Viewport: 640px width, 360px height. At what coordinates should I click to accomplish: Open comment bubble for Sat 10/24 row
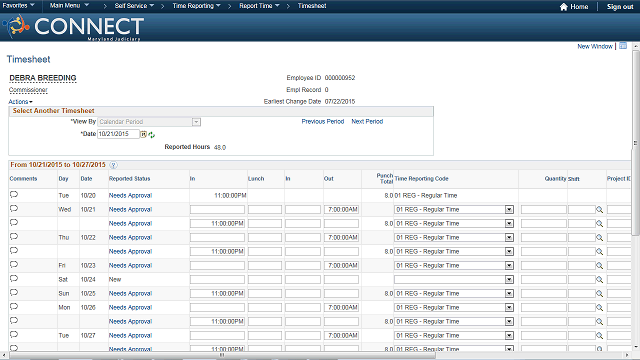click(14, 279)
